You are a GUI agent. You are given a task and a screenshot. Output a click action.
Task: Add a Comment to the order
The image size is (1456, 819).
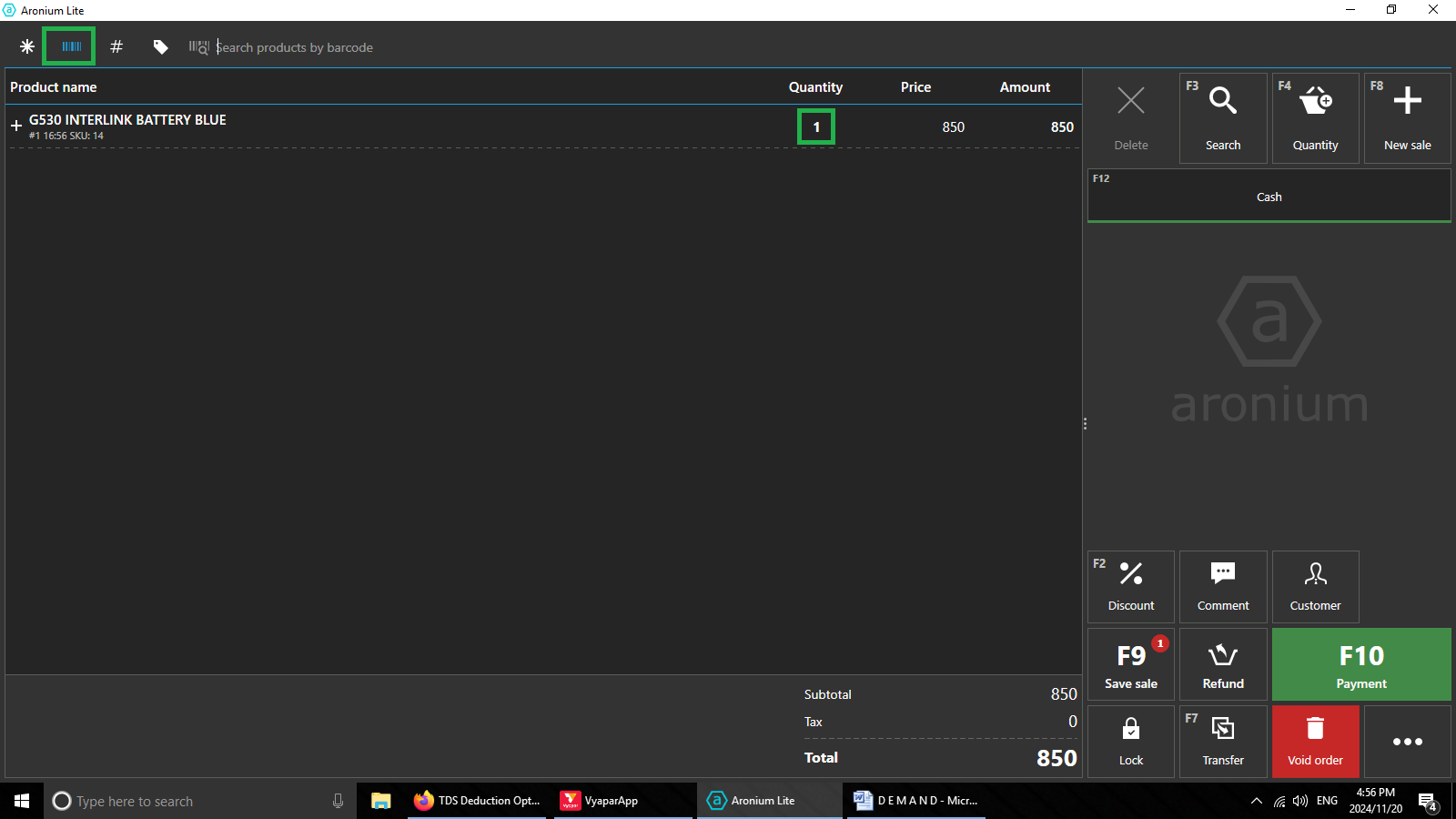[1223, 587]
